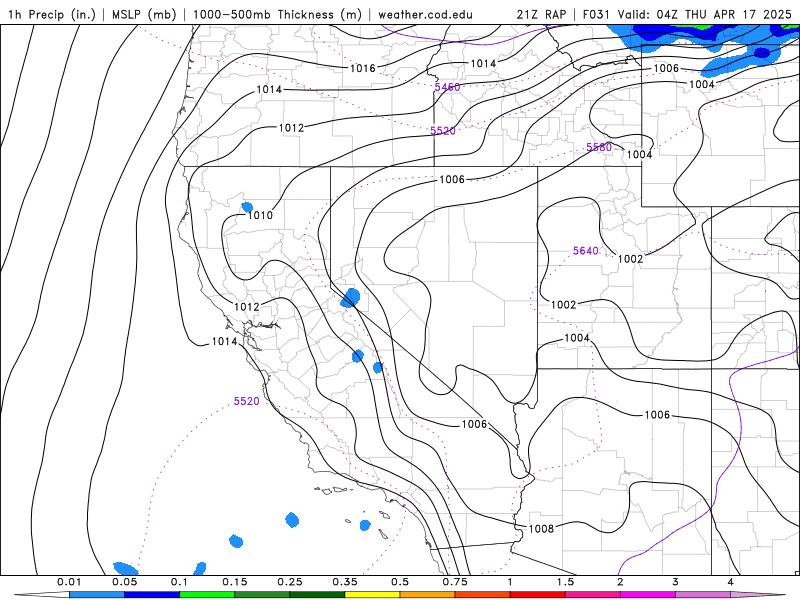Click the 1004 label below the 1002 label
The image size is (800, 600).
(577, 338)
